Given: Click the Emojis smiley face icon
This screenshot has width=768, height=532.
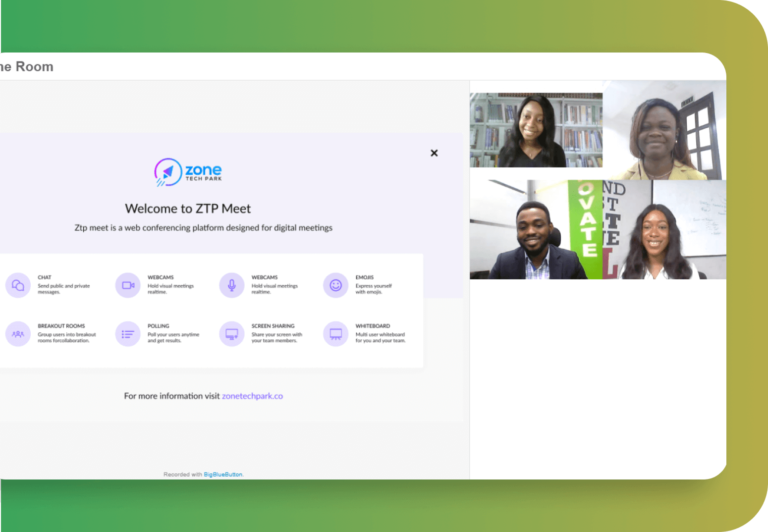Looking at the screenshot, I should click(x=336, y=285).
